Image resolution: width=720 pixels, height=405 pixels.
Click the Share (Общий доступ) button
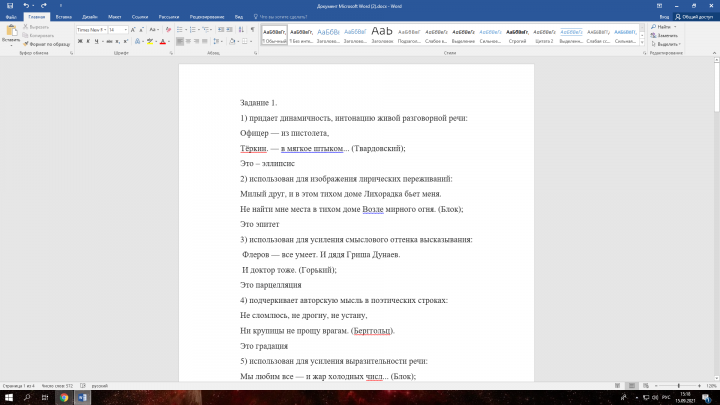(x=694, y=17)
